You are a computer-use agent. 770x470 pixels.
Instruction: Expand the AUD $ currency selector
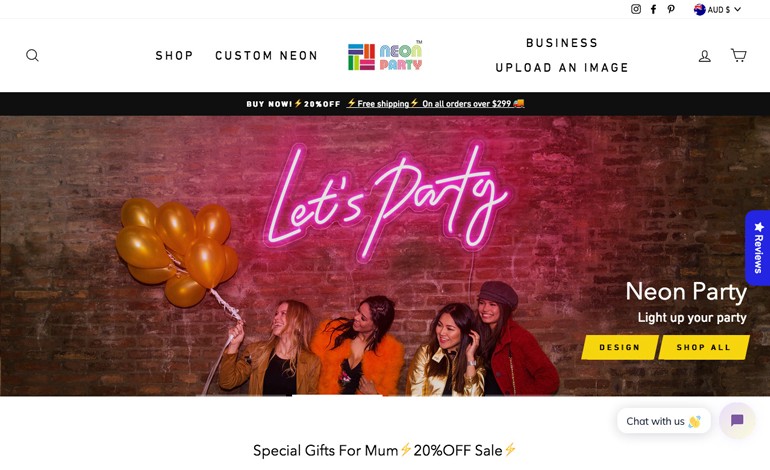point(717,9)
